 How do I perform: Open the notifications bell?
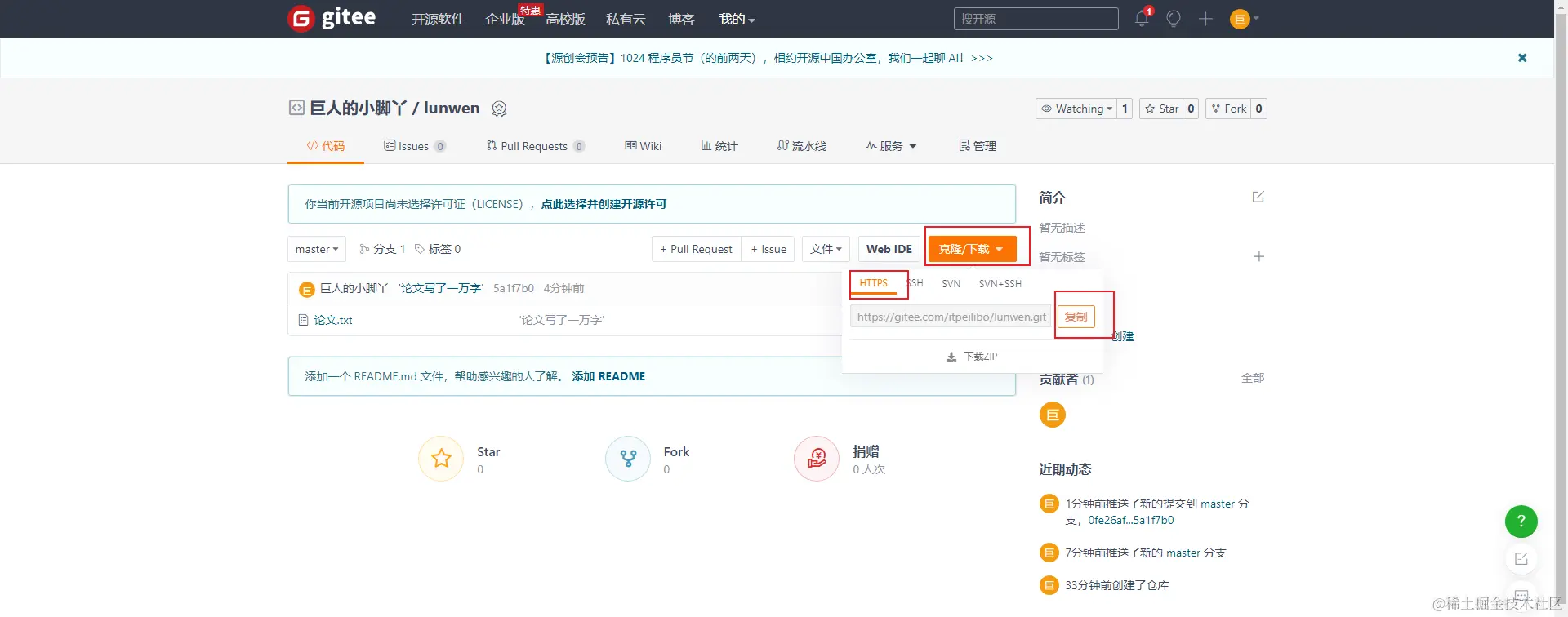(x=1142, y=19)
